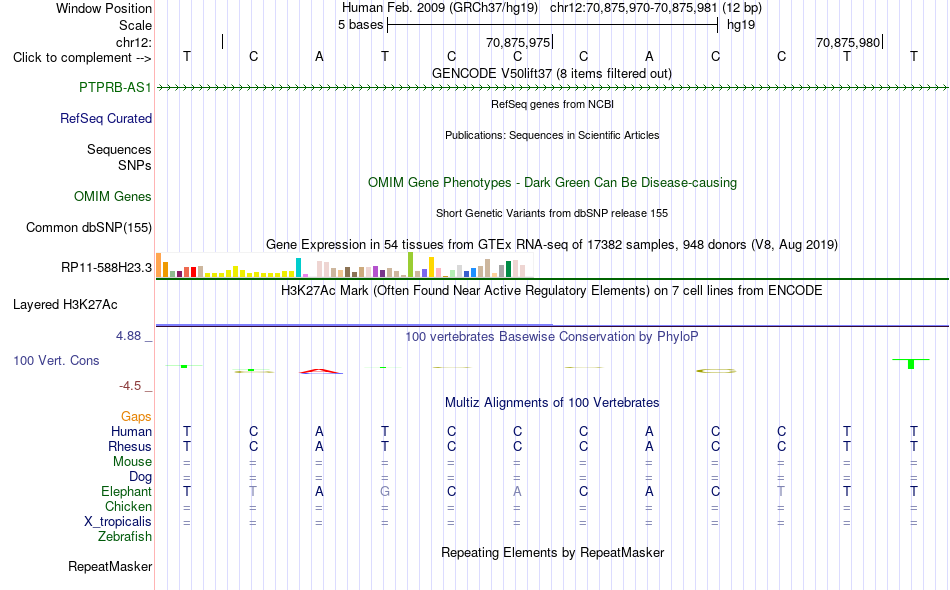
Task: Click 'Multiz Alignments of 100 Vertebrates' title
Action: coord(552,403)
